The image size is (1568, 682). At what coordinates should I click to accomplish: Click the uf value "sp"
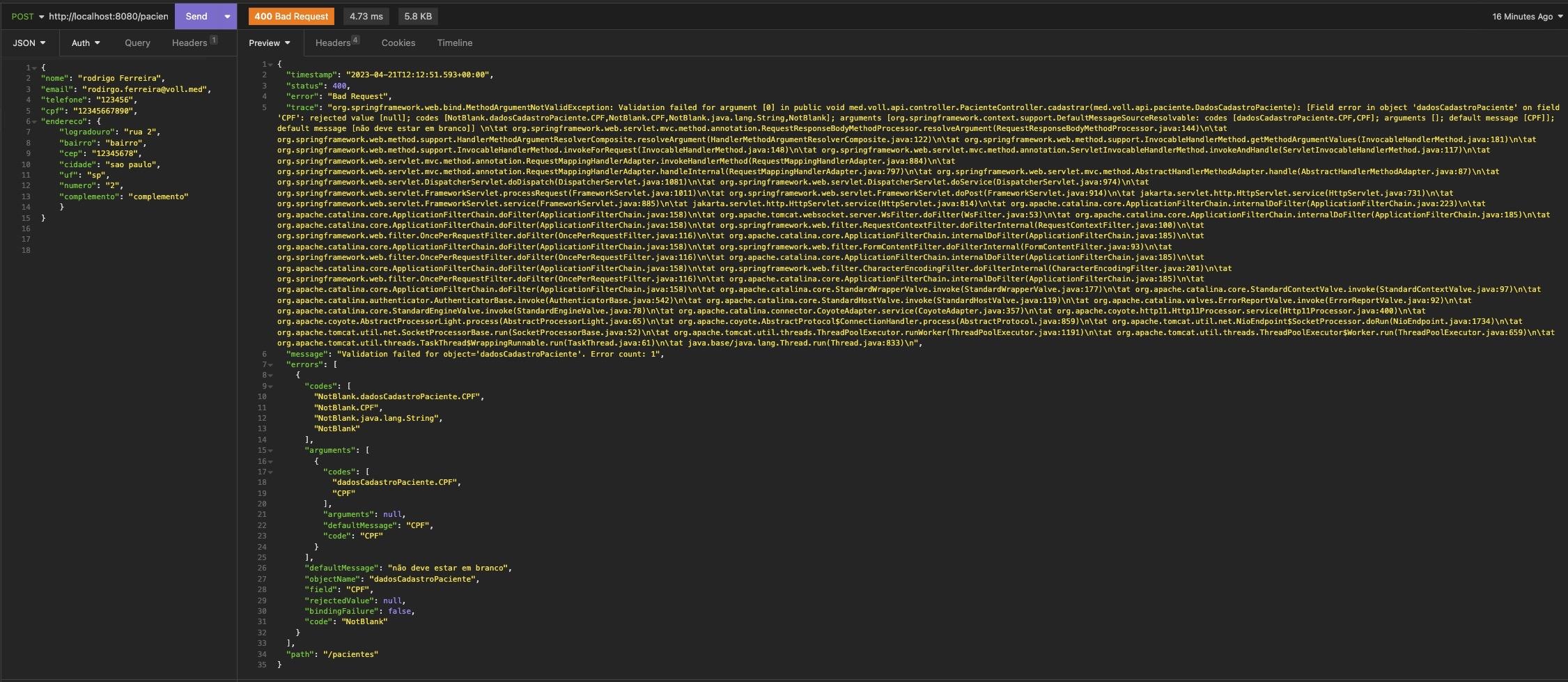pyautogui.click(x=95, y=175)
